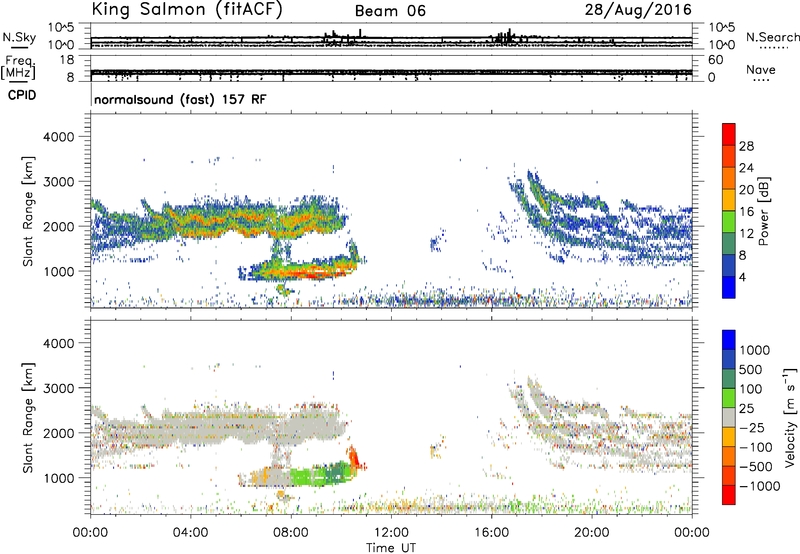Click the '100' velocity scale value
This screenshot has height=554, width=800.
pyautogui.click(x=751, y=389)
